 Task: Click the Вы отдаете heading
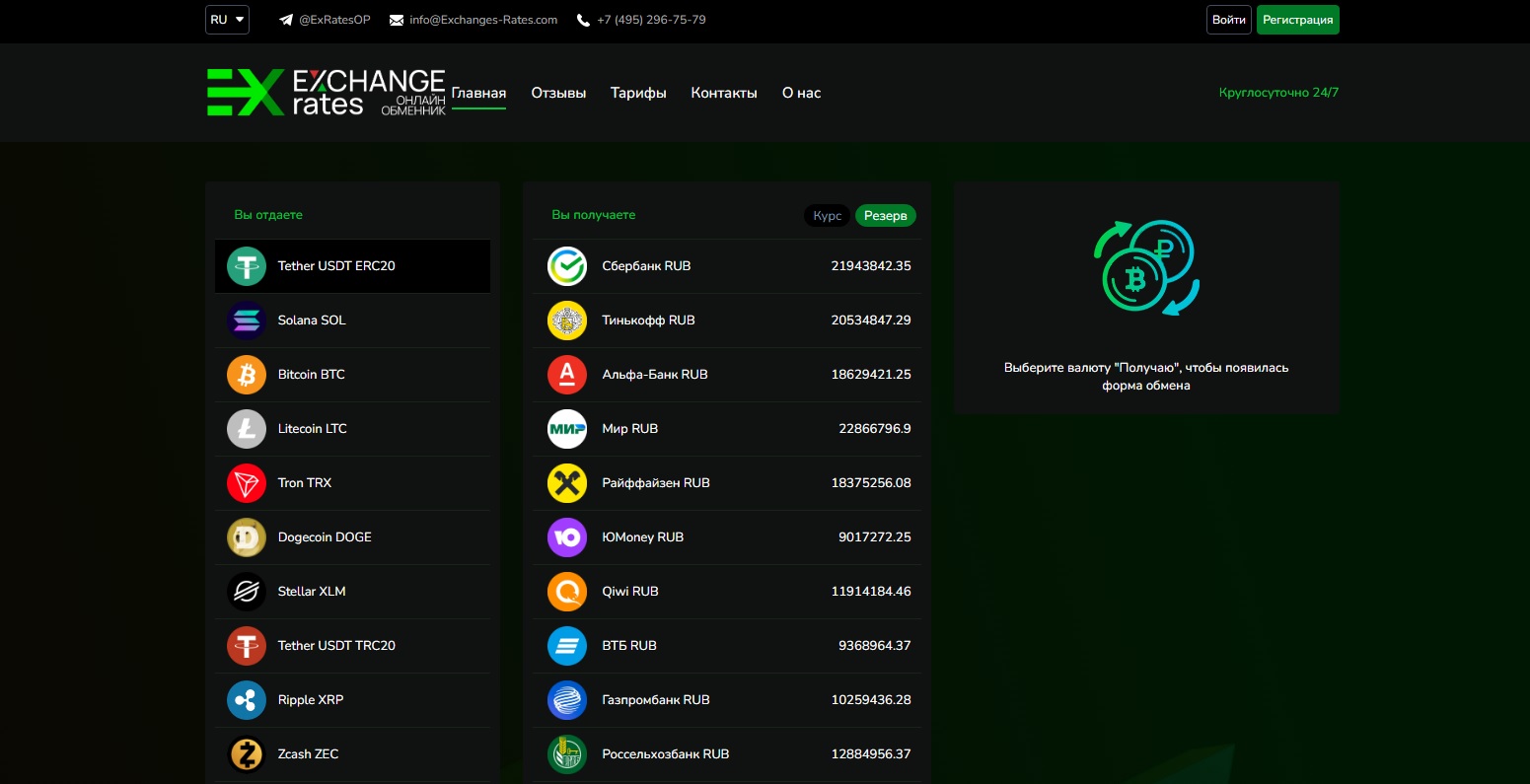268,215
